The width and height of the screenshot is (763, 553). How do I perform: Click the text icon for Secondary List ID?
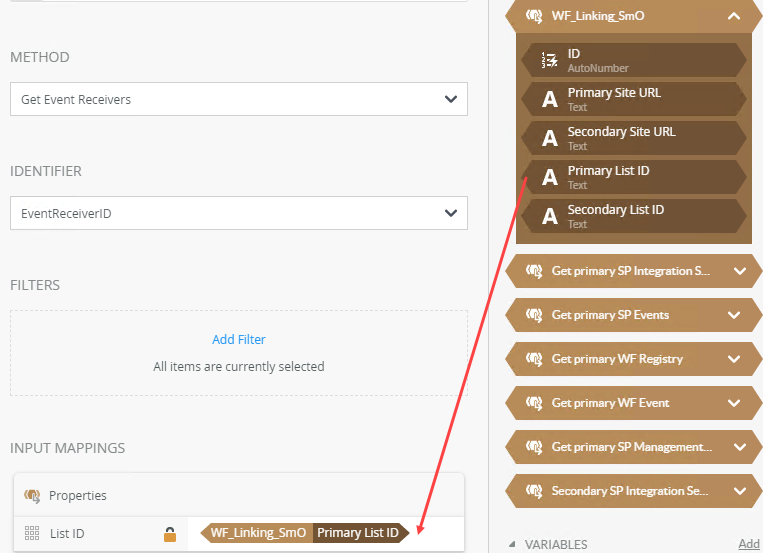(x=549, y=216)
